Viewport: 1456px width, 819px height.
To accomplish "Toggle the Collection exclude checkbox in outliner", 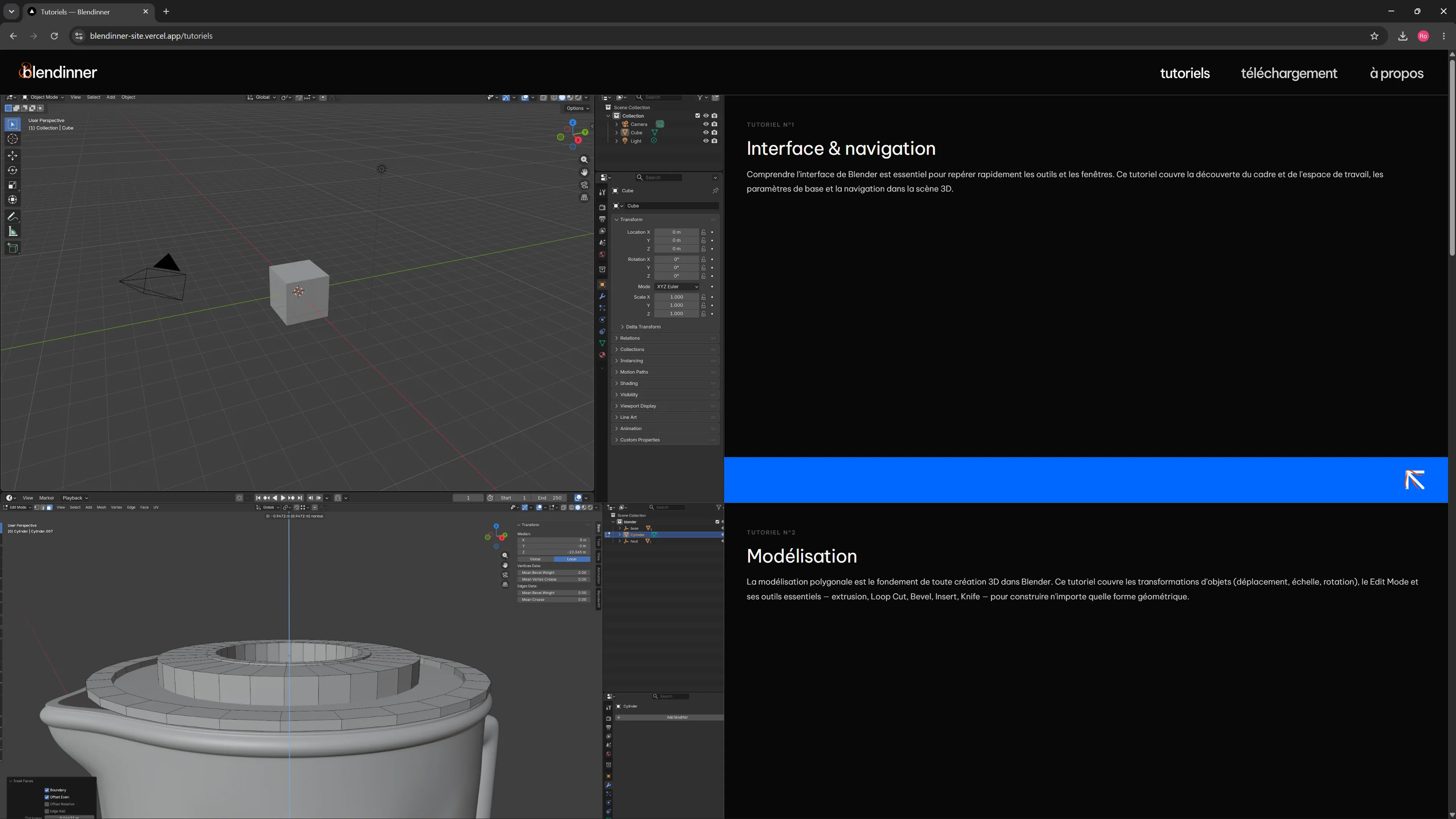I will coord(697,116).
